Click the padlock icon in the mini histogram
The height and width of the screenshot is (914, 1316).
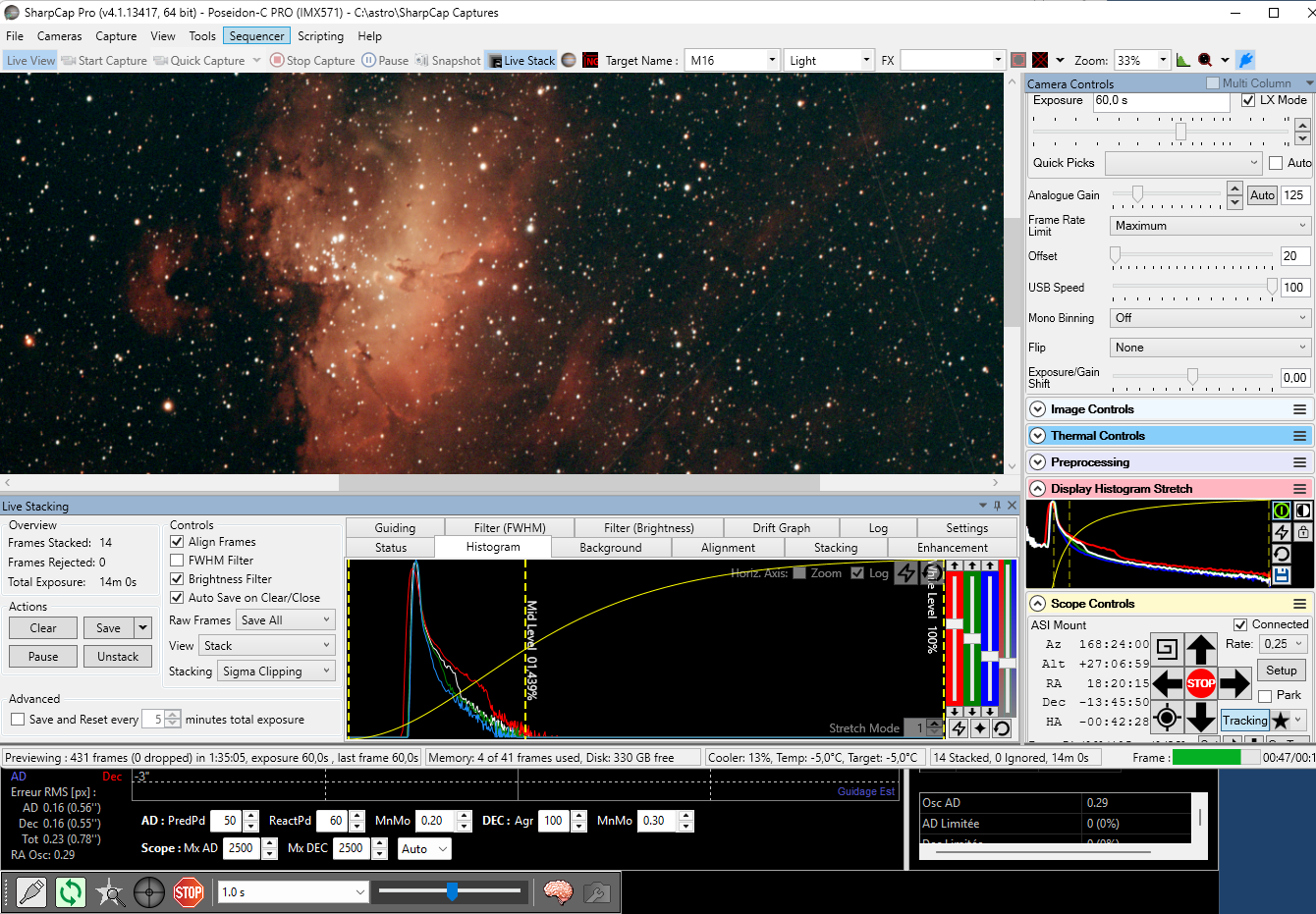coord(1302,532)
